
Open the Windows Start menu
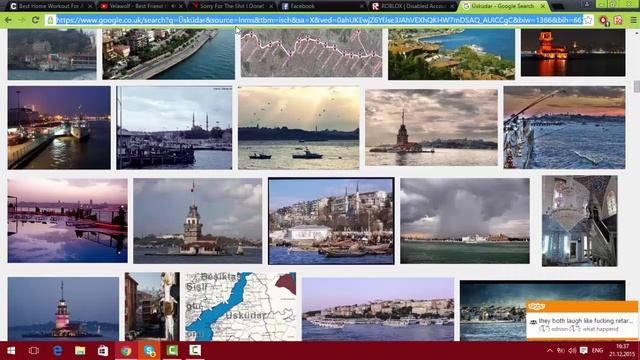pyautogui.click(x=11, y=351)
